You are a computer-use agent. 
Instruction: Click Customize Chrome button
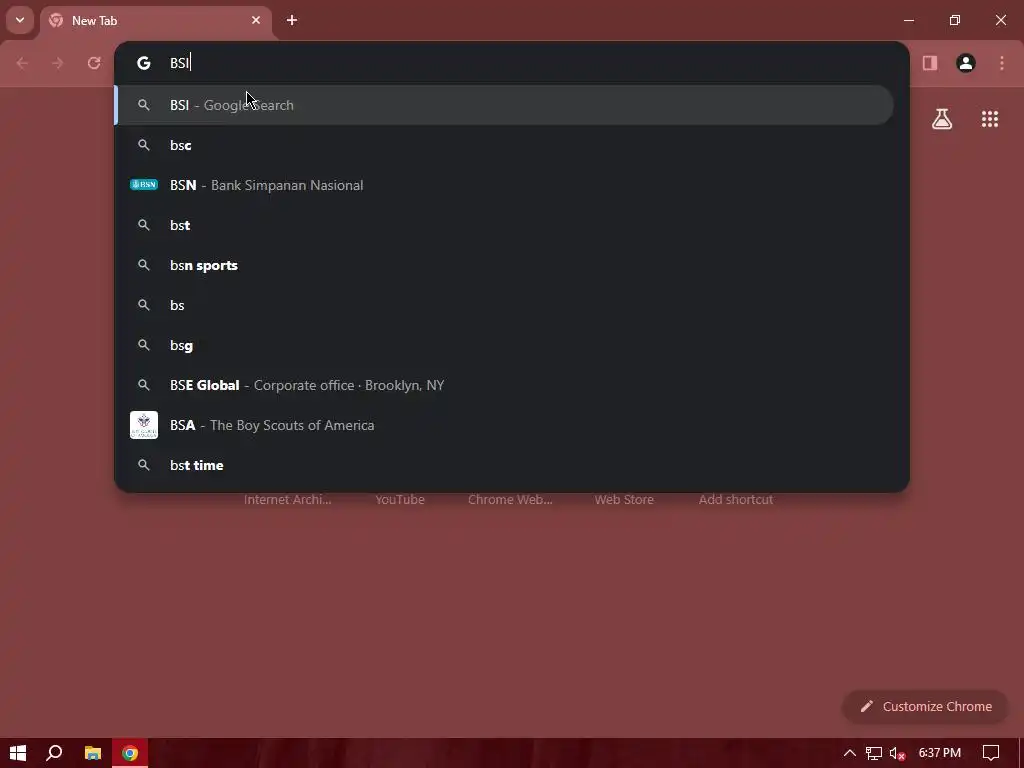(x=925, y=707)
